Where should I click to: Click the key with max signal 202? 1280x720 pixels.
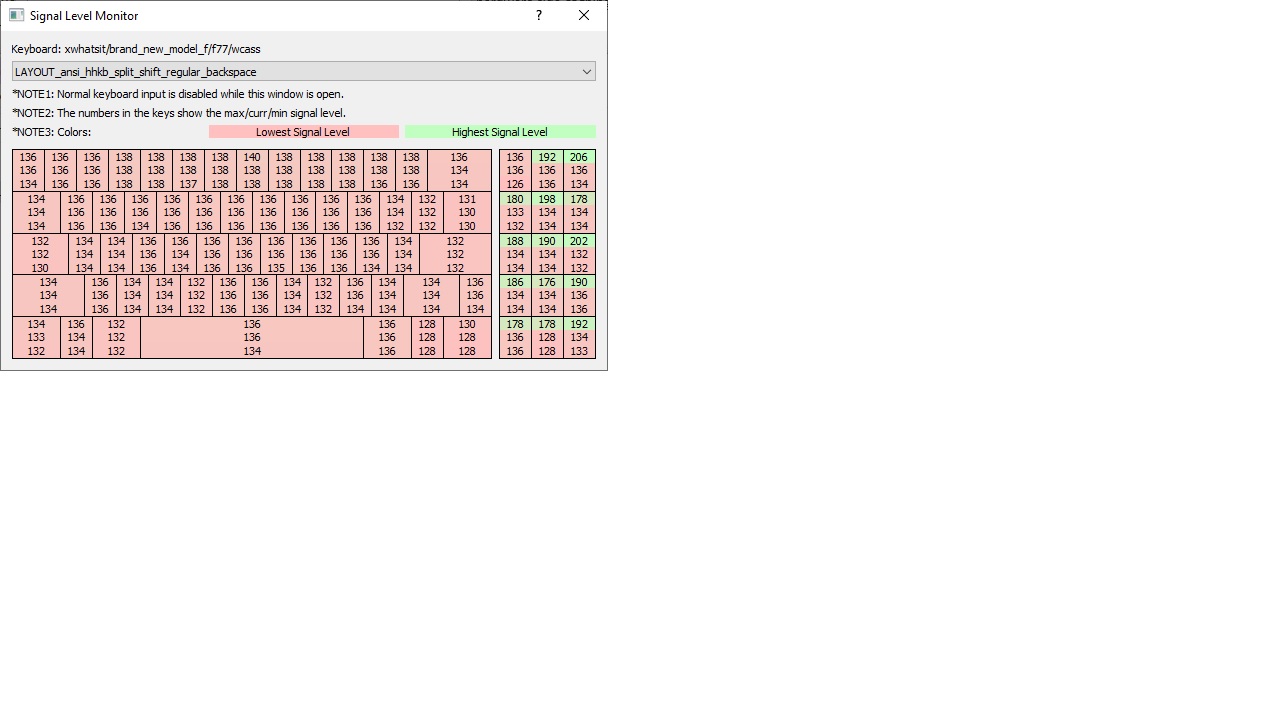tap(579, 254)
